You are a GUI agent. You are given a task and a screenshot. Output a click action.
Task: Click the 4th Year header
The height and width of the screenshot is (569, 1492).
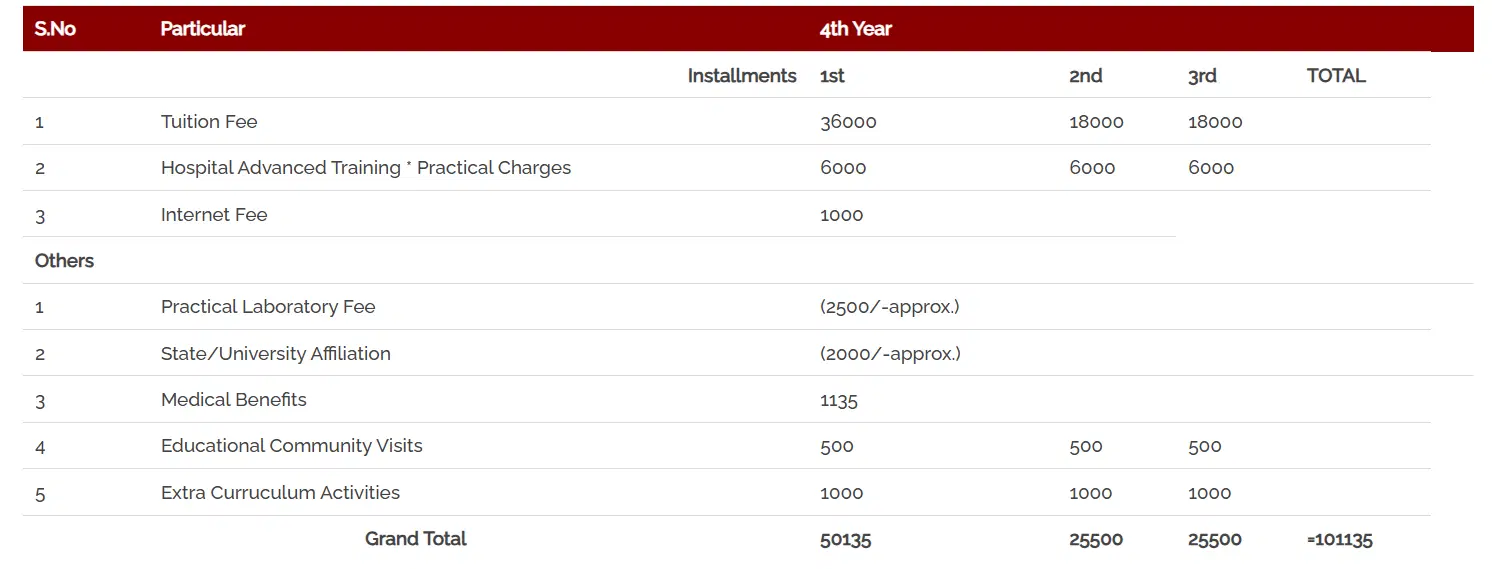click(855, 29)
